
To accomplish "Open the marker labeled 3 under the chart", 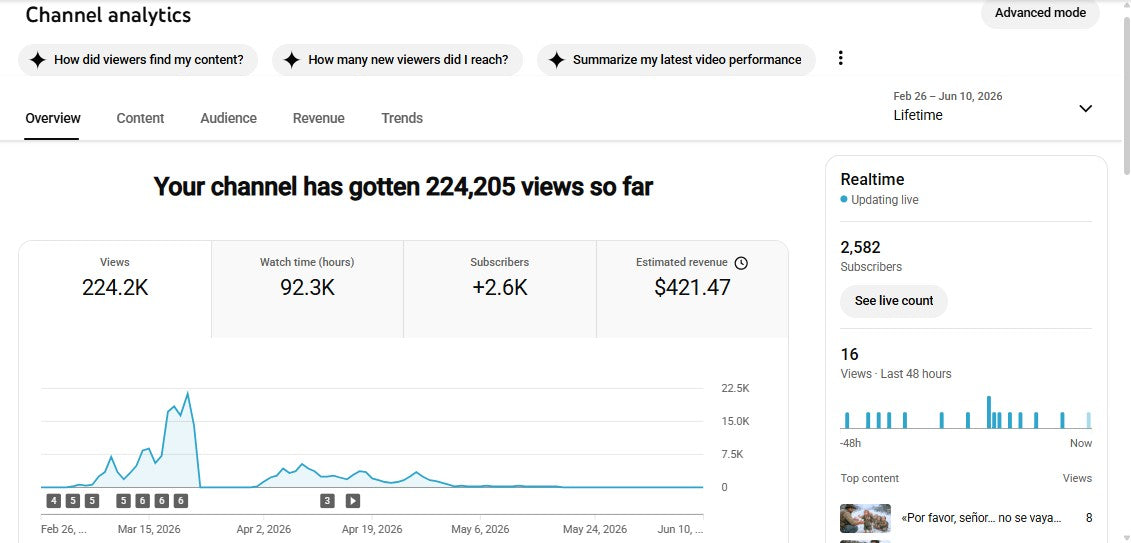I will [x=327, y=500].
